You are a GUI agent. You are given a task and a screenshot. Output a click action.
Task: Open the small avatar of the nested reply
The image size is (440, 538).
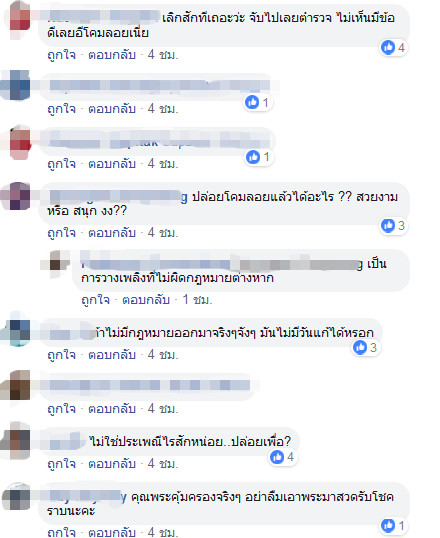57,262
